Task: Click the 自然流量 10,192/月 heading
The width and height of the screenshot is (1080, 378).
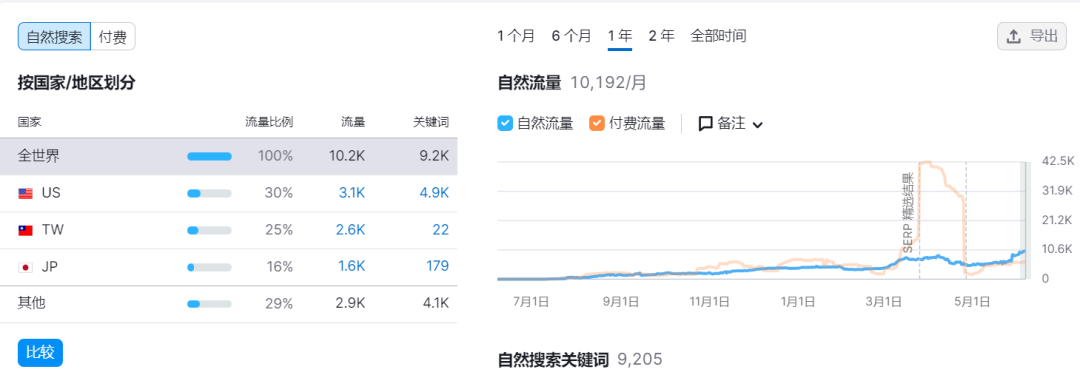Action: (x=572, y=83)
